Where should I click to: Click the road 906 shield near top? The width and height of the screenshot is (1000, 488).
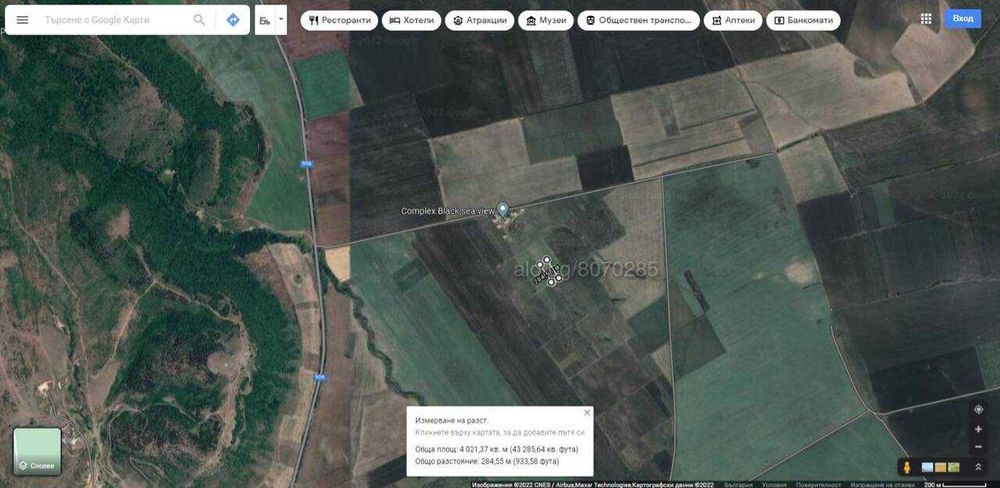pos(306,165)
